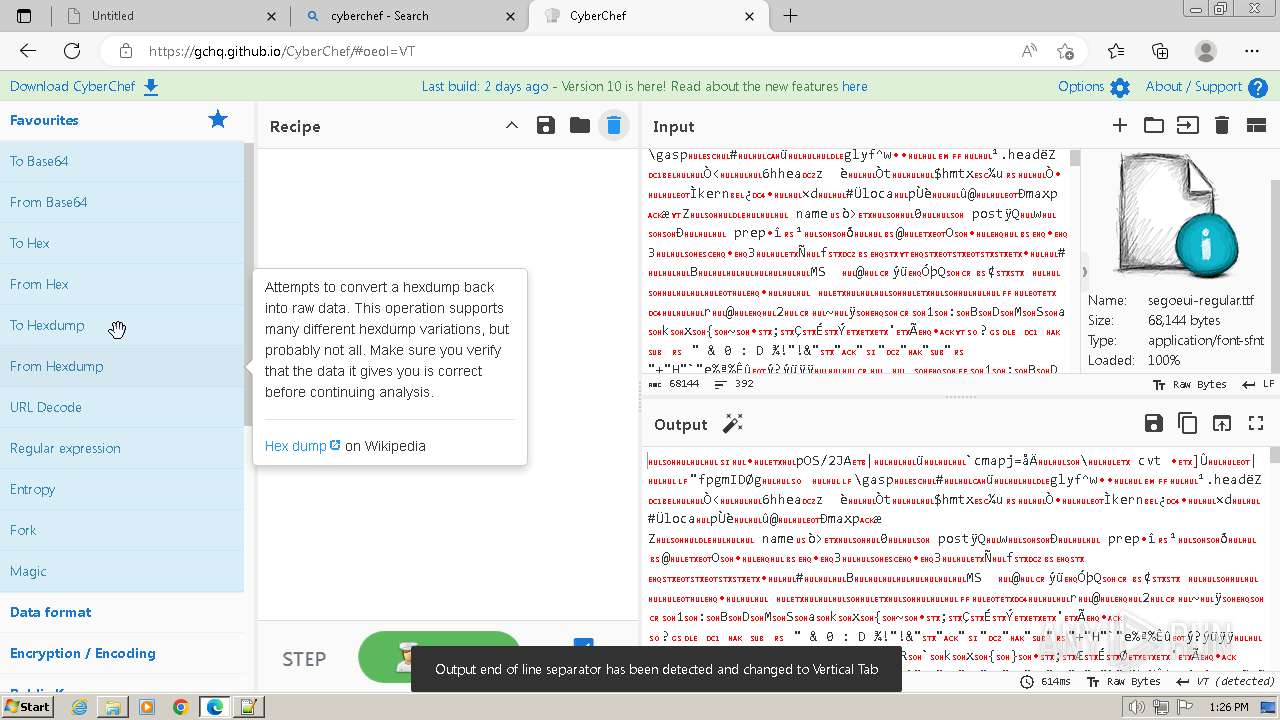The height and width of the screenshot is (720, 1280).
Task: Go back in the browser
Action: coord(28,51)
